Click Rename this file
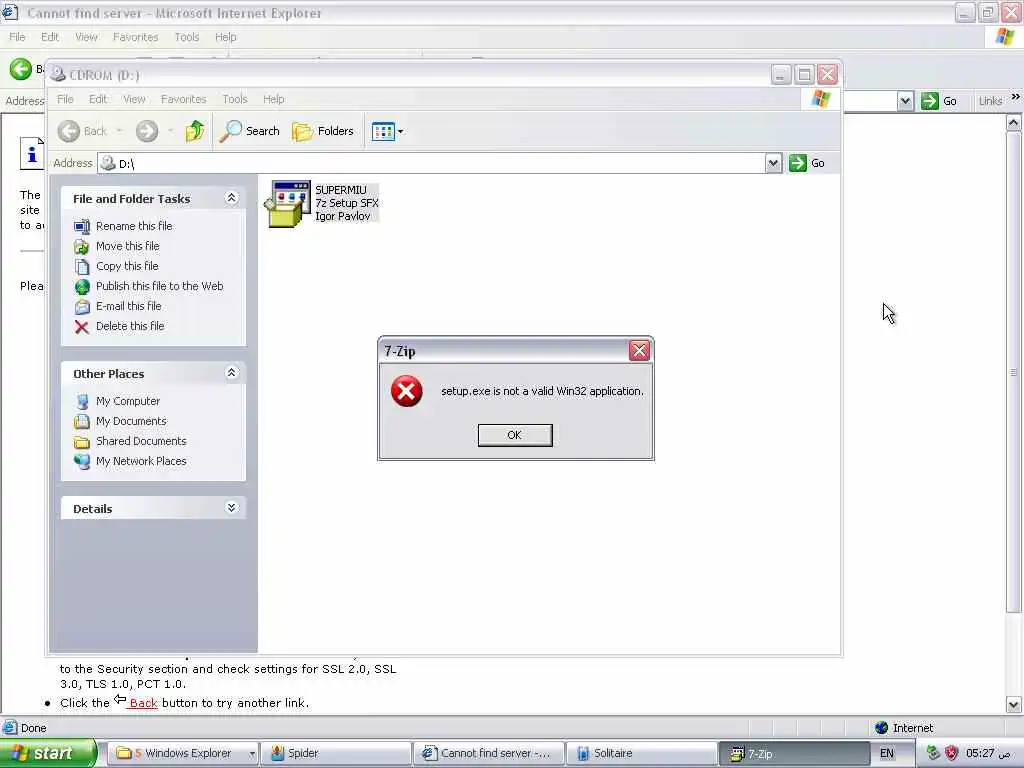This screenshot has width=1024, height=768. (x=134, y=226)
